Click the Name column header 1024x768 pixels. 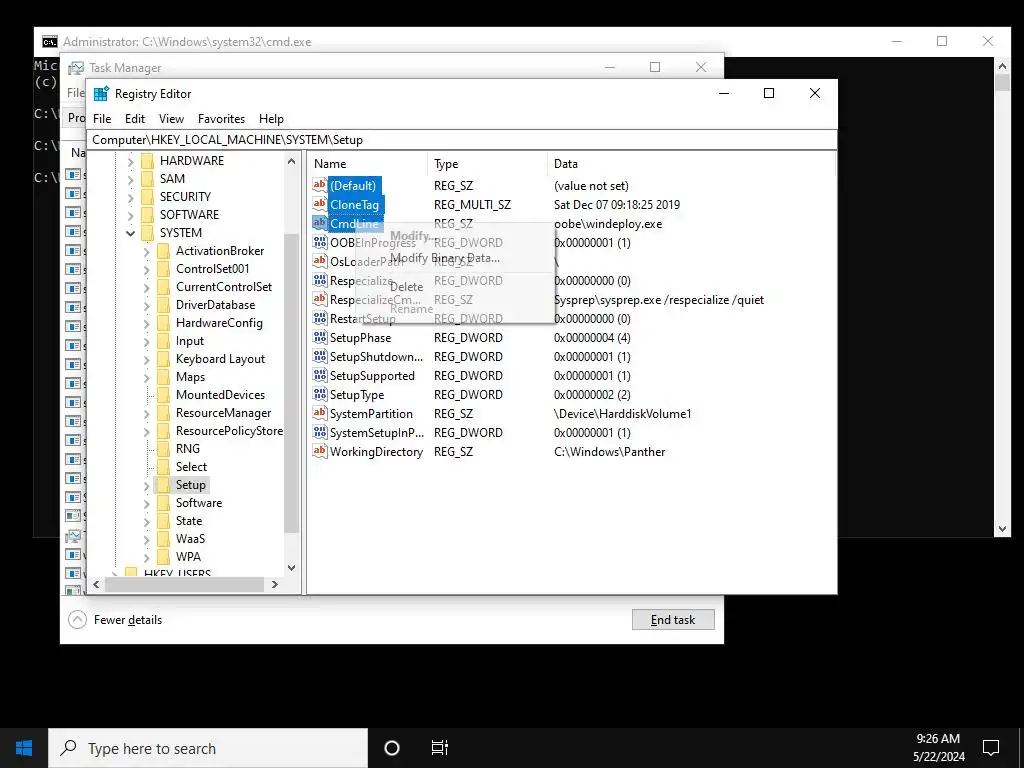[x=367, y=164]
